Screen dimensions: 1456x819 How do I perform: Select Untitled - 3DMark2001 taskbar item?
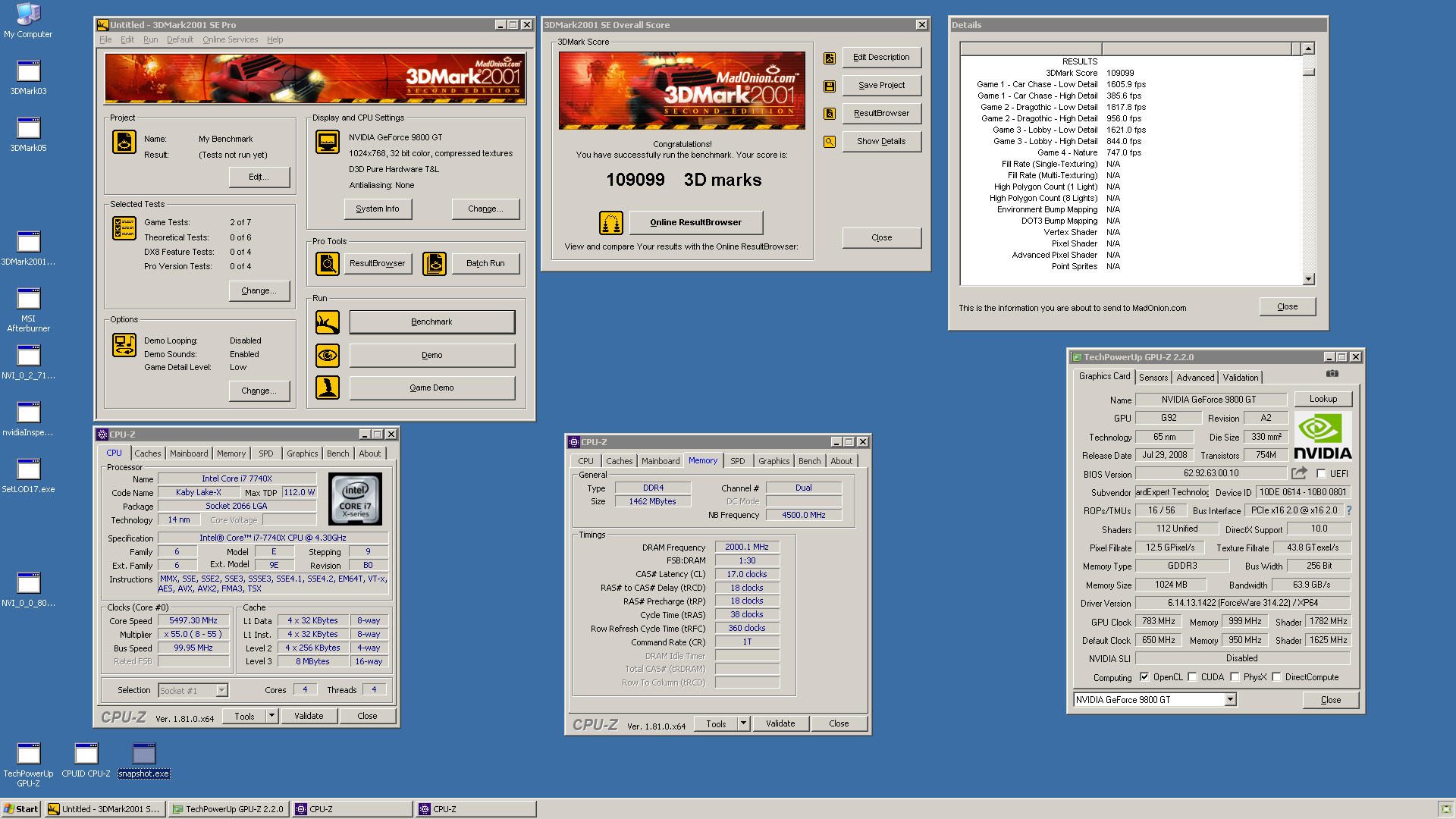(x=105, y=809)
